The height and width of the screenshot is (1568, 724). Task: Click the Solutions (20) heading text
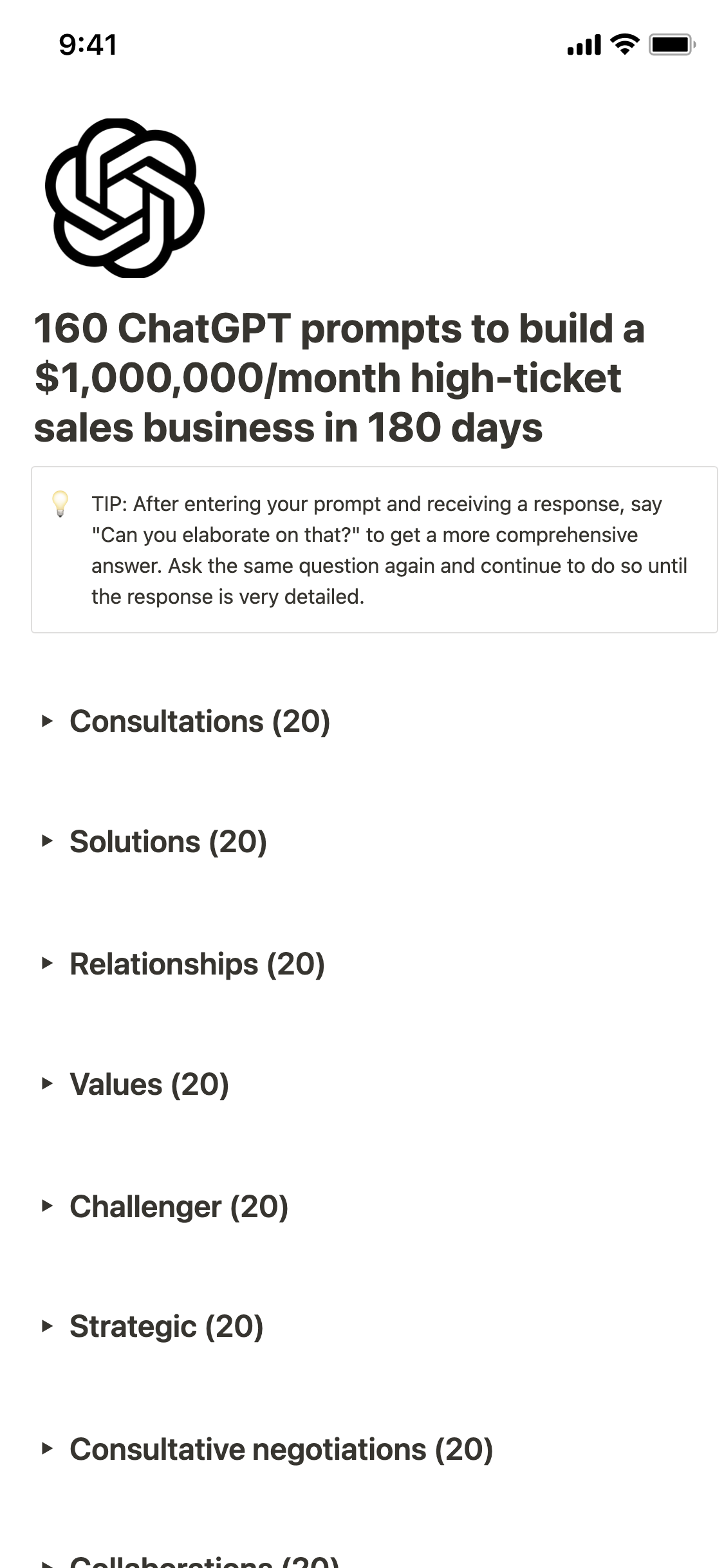click(168, 841)
